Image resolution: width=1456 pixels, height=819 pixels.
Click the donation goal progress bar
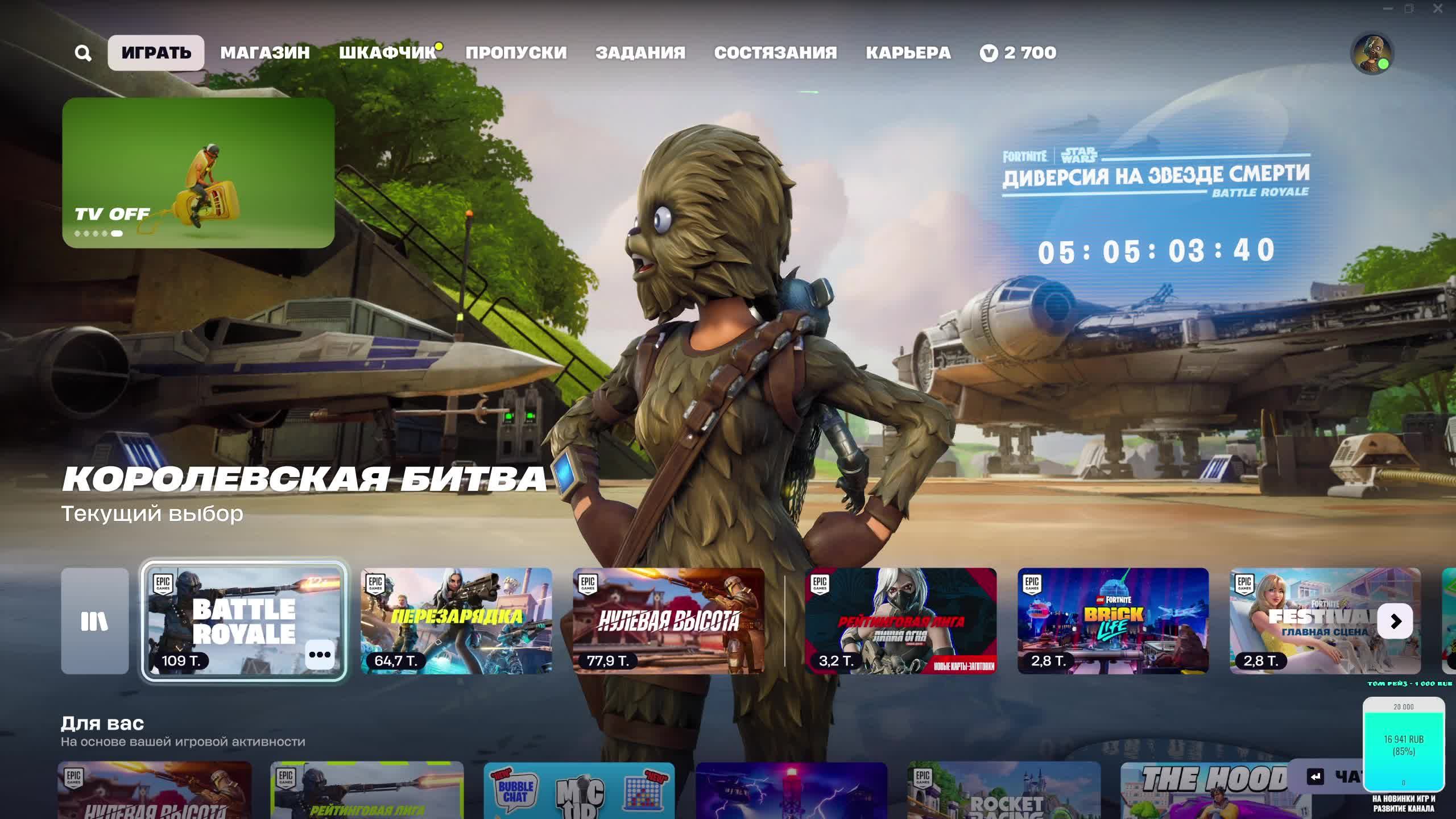[1403, 744]
